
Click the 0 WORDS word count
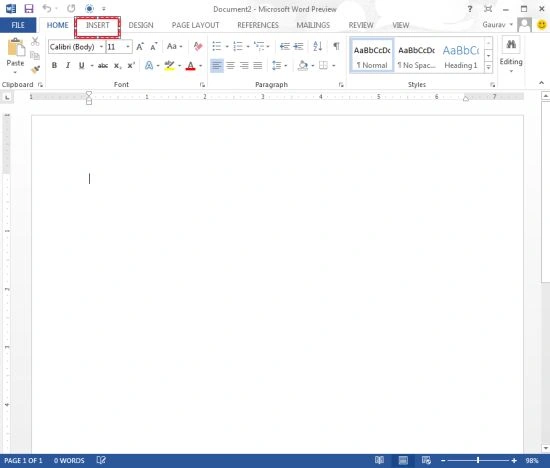click(69, 460)
